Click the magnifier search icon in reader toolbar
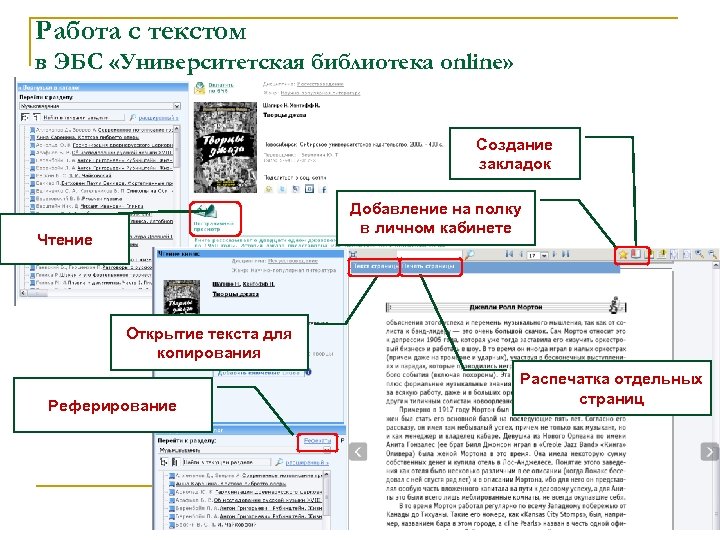Image resolution: width=720 pixels, height=540 pixels. [469, 254]
